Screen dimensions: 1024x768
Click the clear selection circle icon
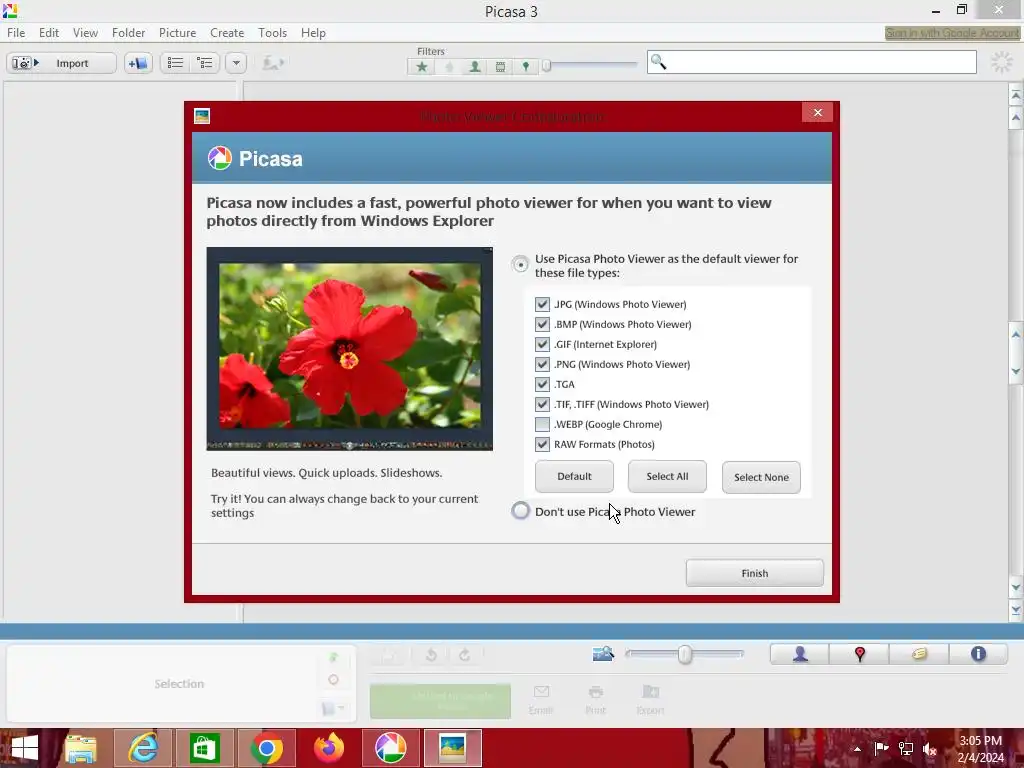[334, 680]
